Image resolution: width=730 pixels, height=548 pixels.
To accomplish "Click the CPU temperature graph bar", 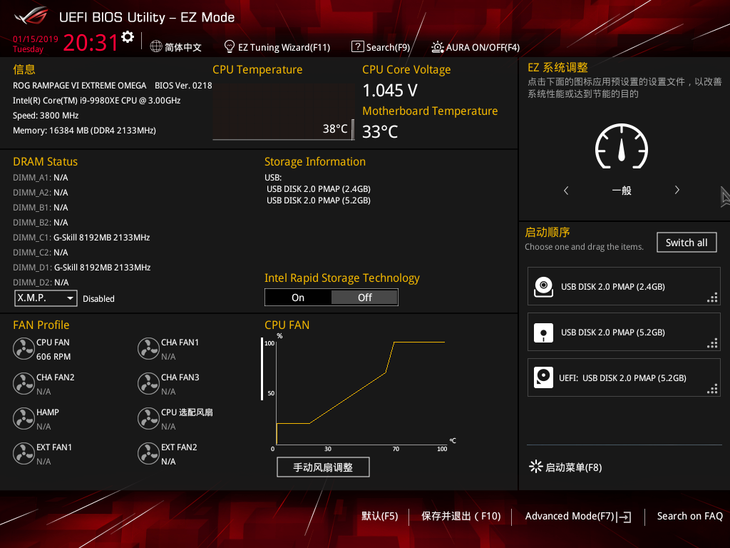I will tap(352, 129).
